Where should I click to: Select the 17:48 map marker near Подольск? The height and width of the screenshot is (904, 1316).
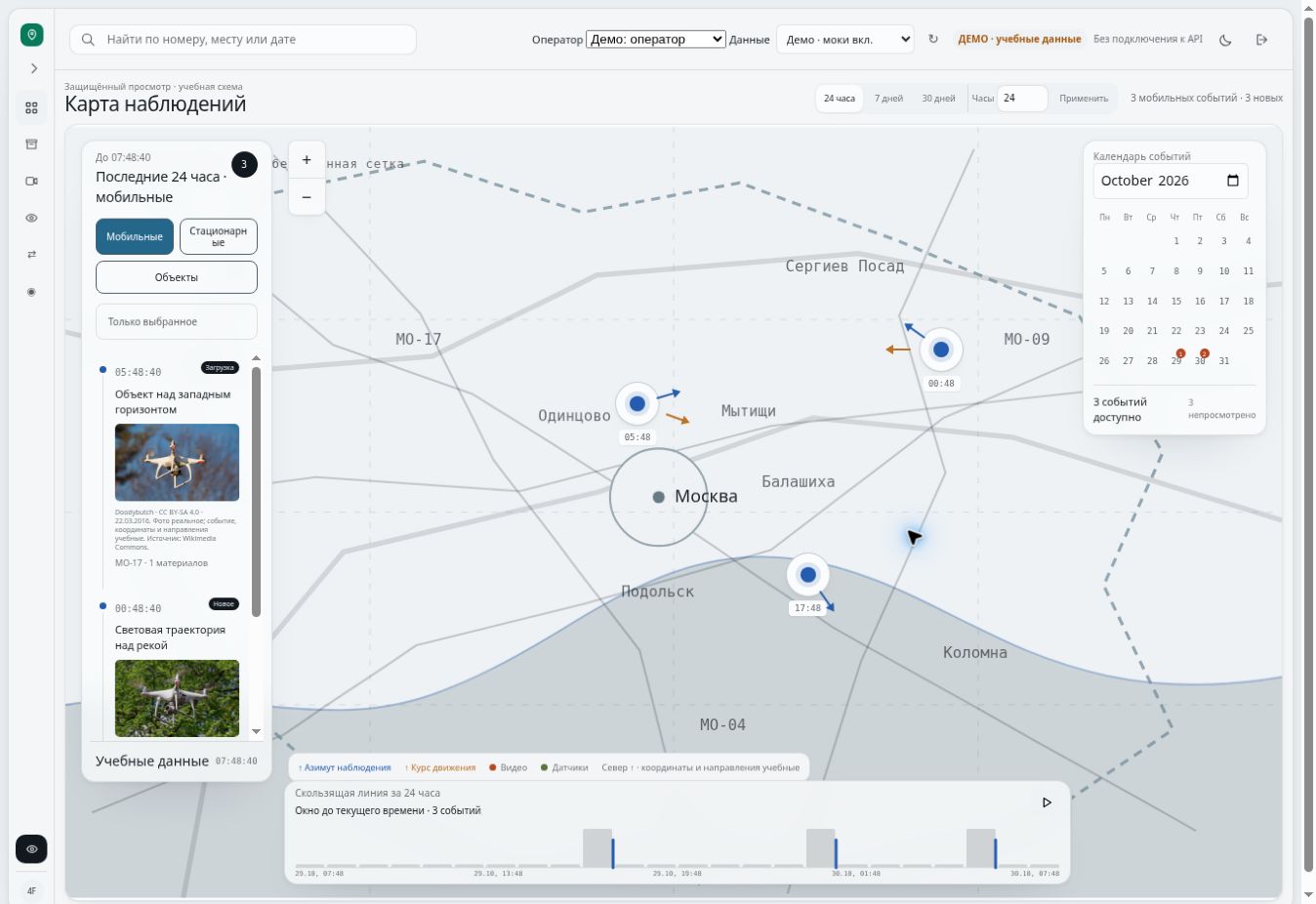tap(807, 575)
